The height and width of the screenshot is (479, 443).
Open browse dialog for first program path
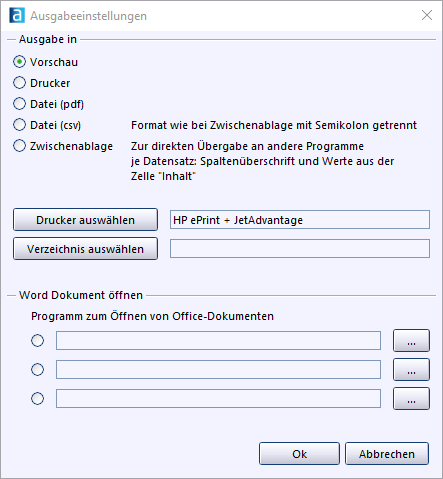pyautogui.click(x=411, y=341)
